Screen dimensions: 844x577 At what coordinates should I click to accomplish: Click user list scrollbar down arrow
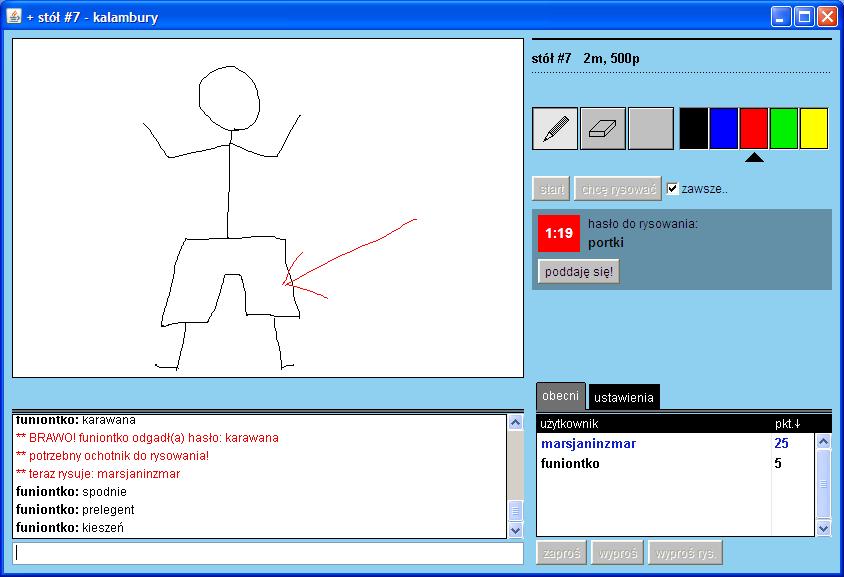click(x=824, y=528)
